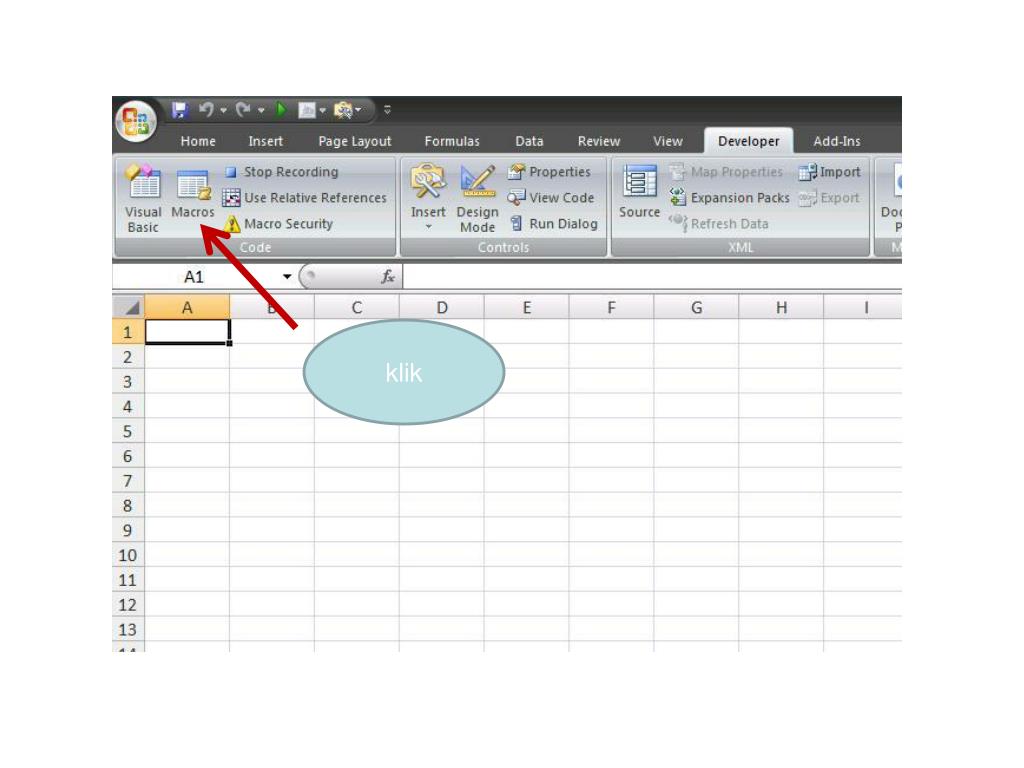Select the Developer tab
Image resolution: width=1024 pixels, height=768 pixels.
[x=748, y=141]
